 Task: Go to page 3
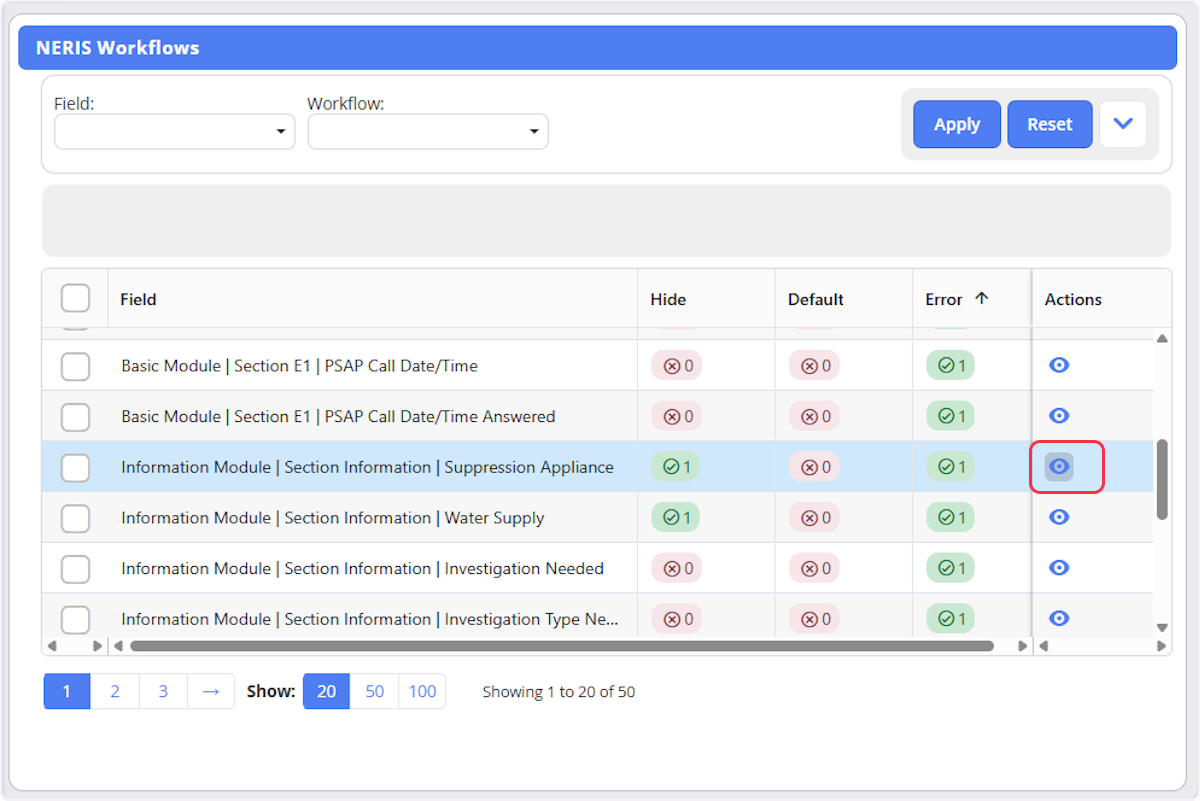click(x=163, y=691)
